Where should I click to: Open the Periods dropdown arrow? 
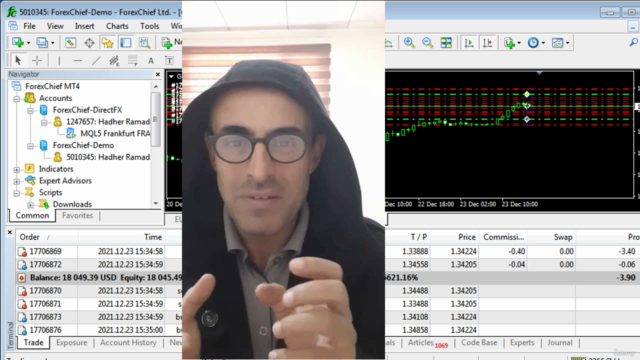click(x=543, y=43)
